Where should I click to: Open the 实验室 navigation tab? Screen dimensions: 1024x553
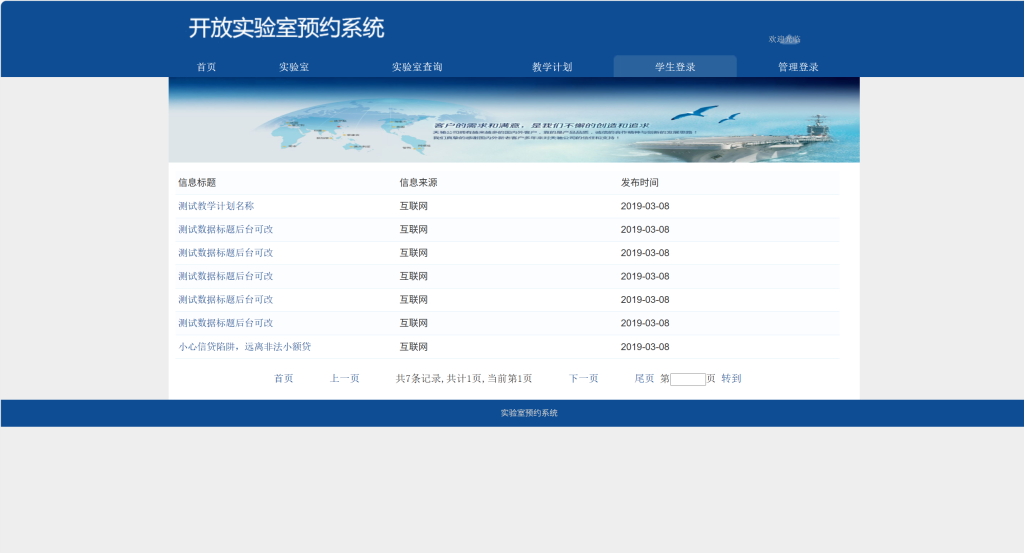294,67
